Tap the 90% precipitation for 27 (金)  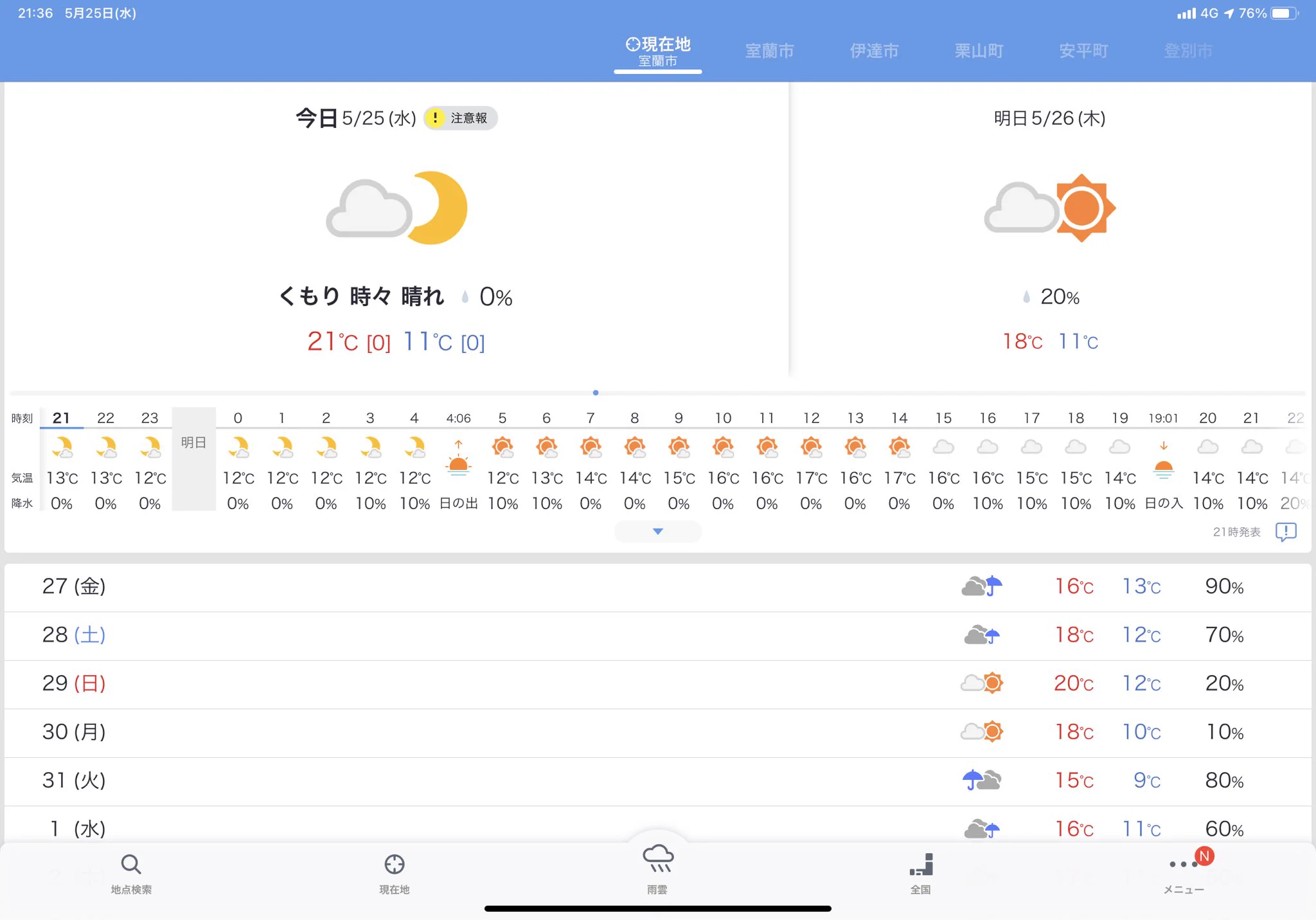1224,586
